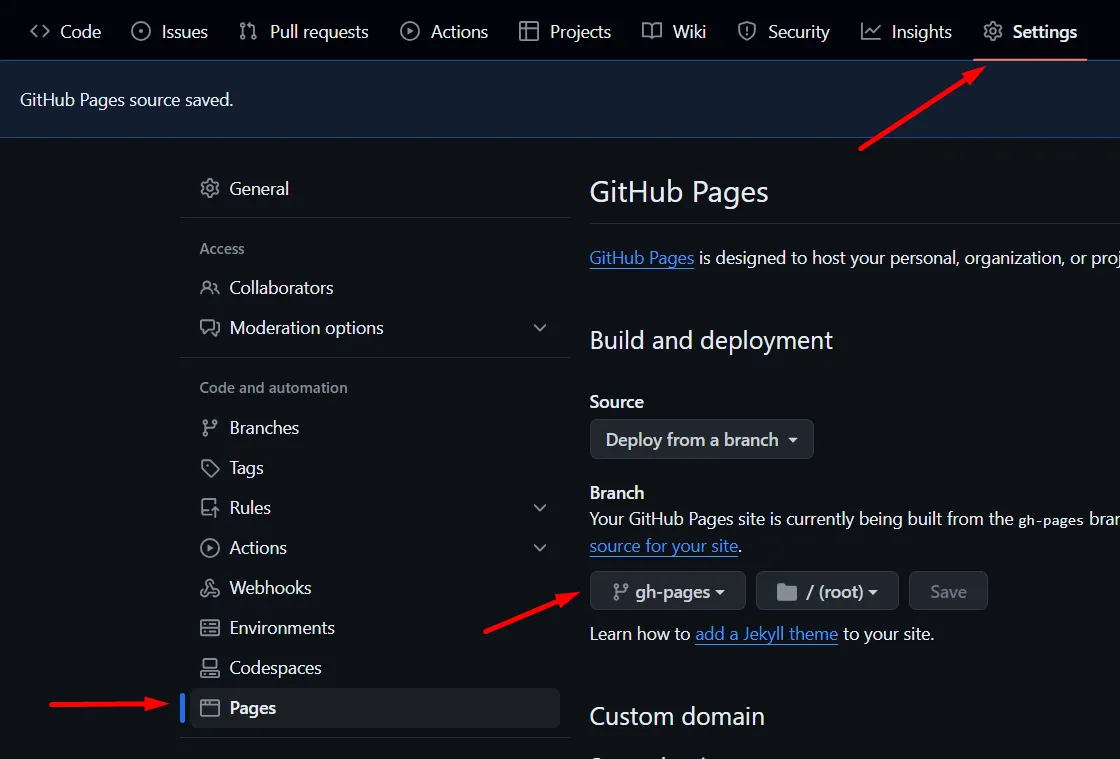Image resolution: width=1120 pixels, height=759 pixels.
Task: Open the / (root) folder dropdown
Action: (x=827, y=591)
